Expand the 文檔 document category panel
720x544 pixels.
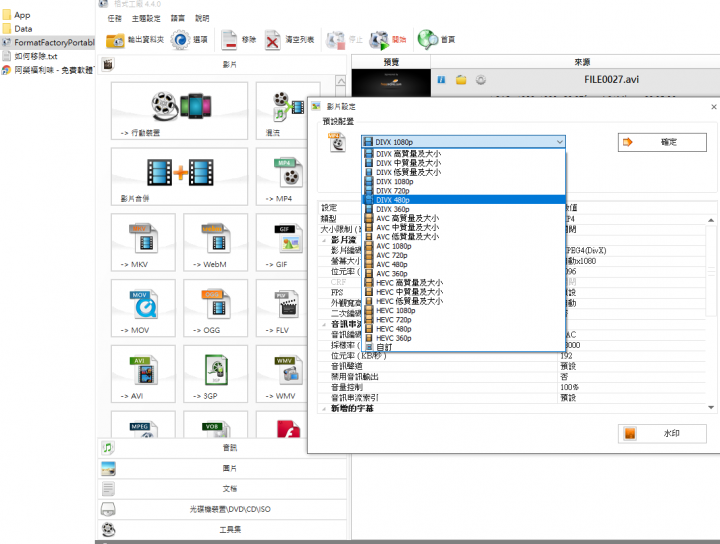pyautogui.click(x=222, y=488)
